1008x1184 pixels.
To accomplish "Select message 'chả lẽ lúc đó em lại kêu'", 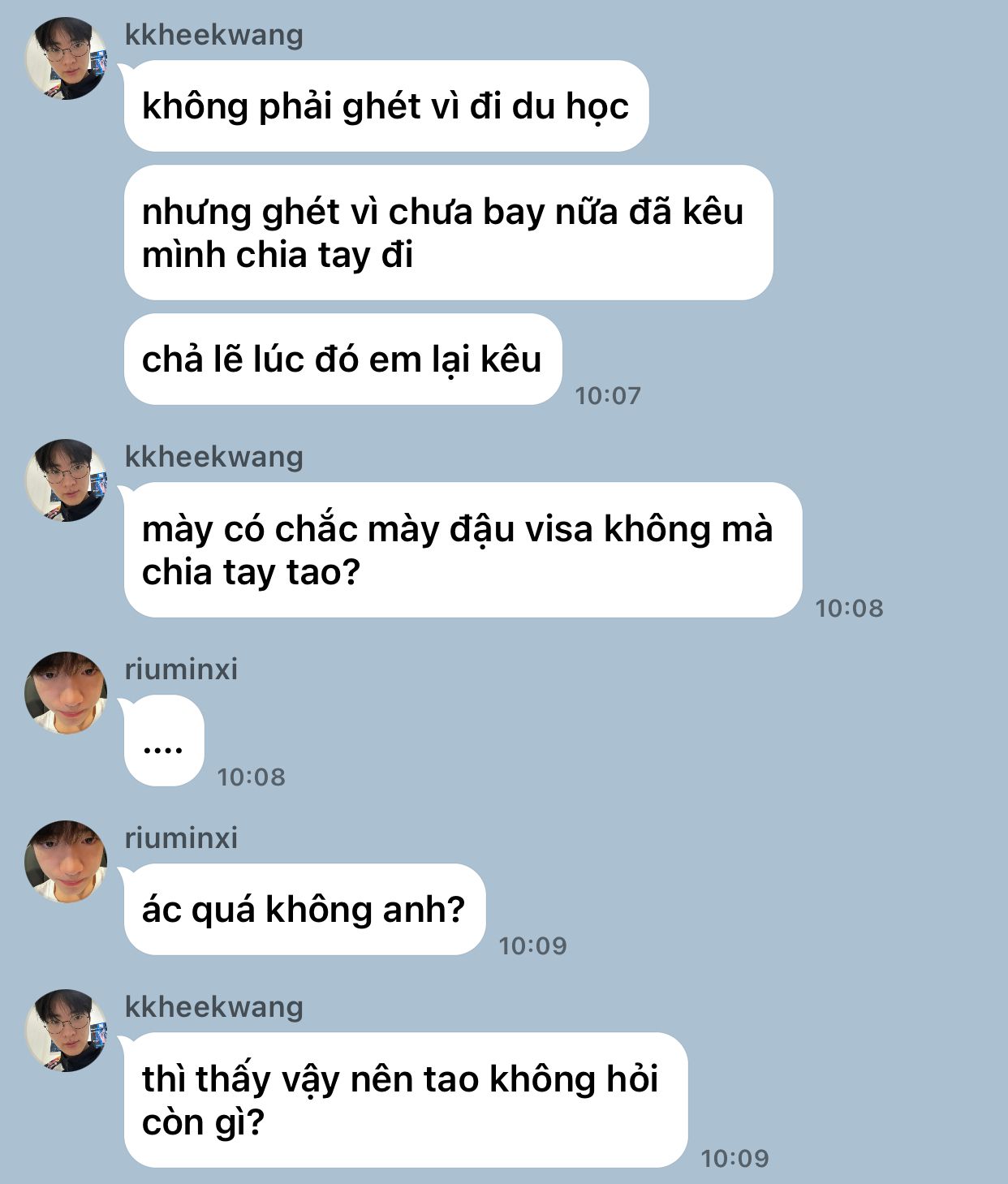I will tap(342, 360).
